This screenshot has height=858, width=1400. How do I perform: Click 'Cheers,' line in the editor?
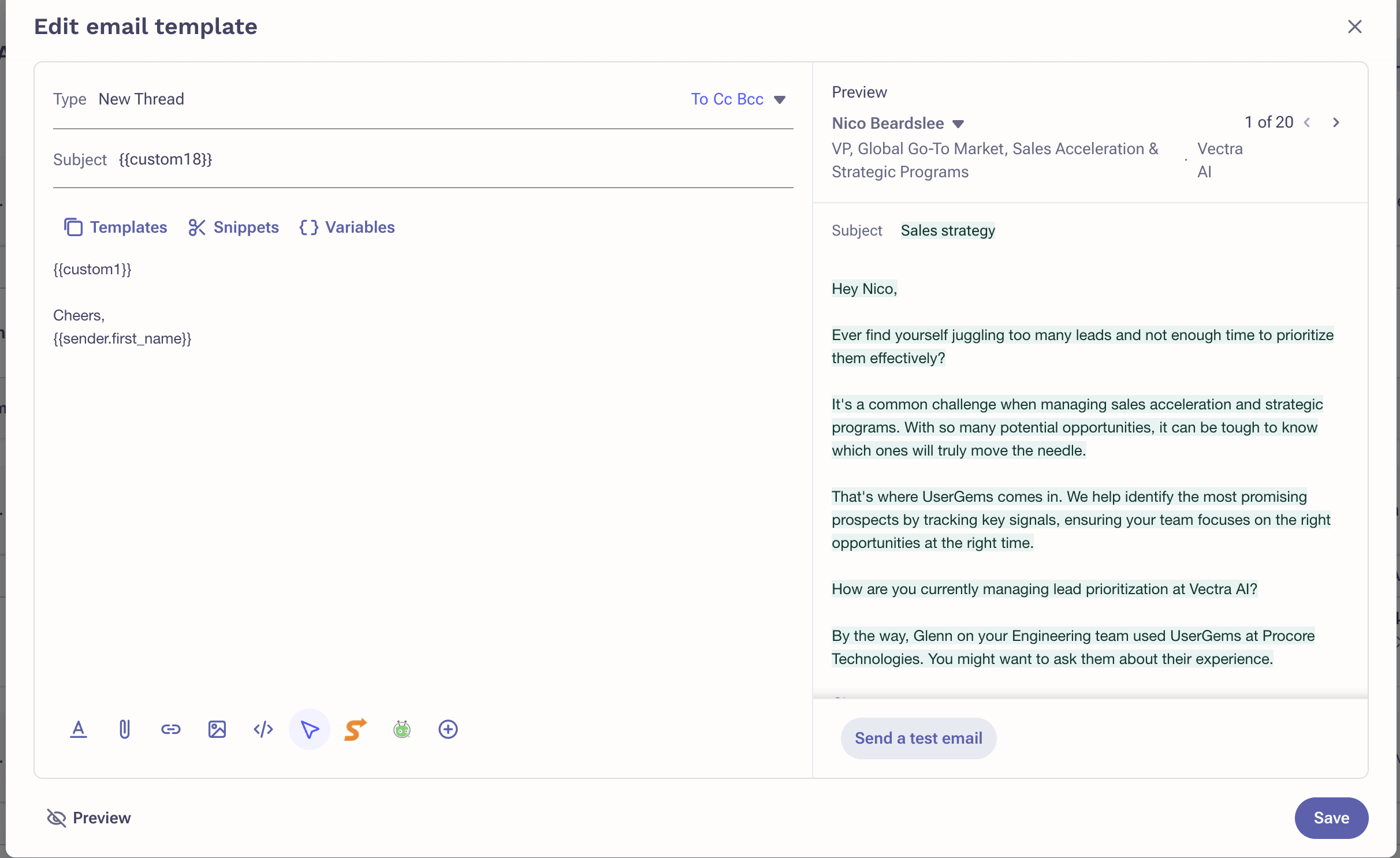79,315
